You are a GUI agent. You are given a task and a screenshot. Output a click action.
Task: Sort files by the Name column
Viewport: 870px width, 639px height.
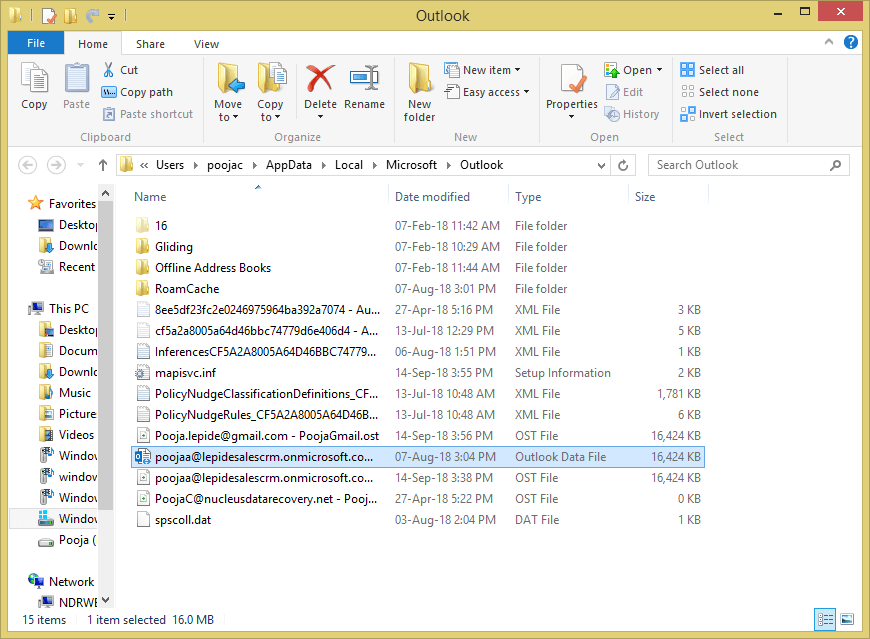[x=150, y=197]
